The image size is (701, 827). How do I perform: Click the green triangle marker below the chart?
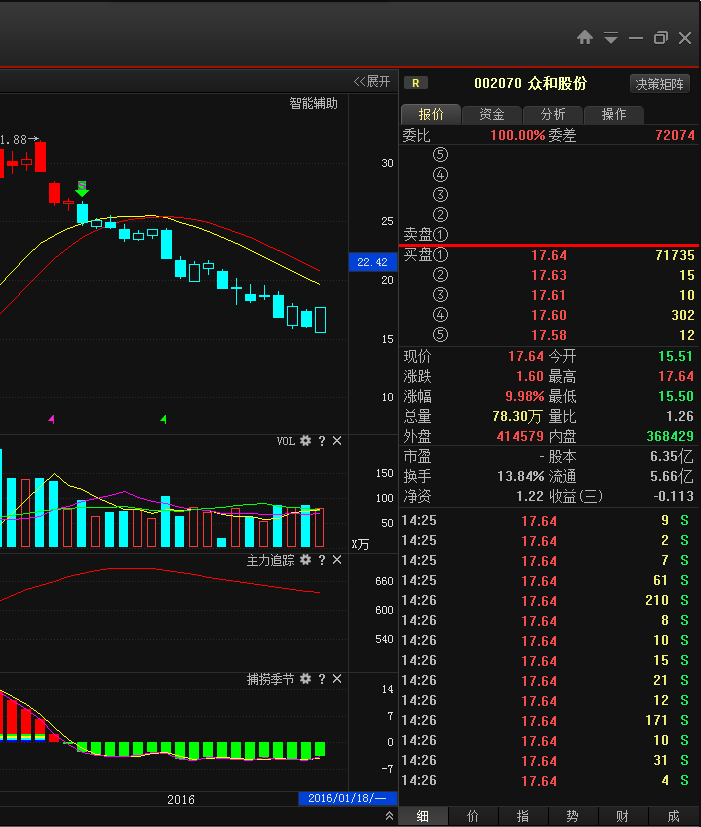click(x=164, y=419)
